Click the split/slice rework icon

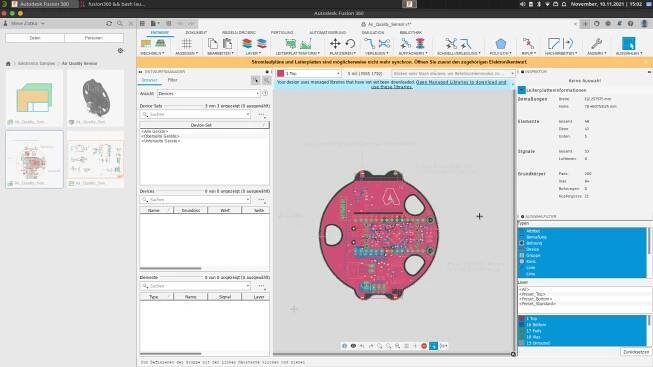click(568, 43)
